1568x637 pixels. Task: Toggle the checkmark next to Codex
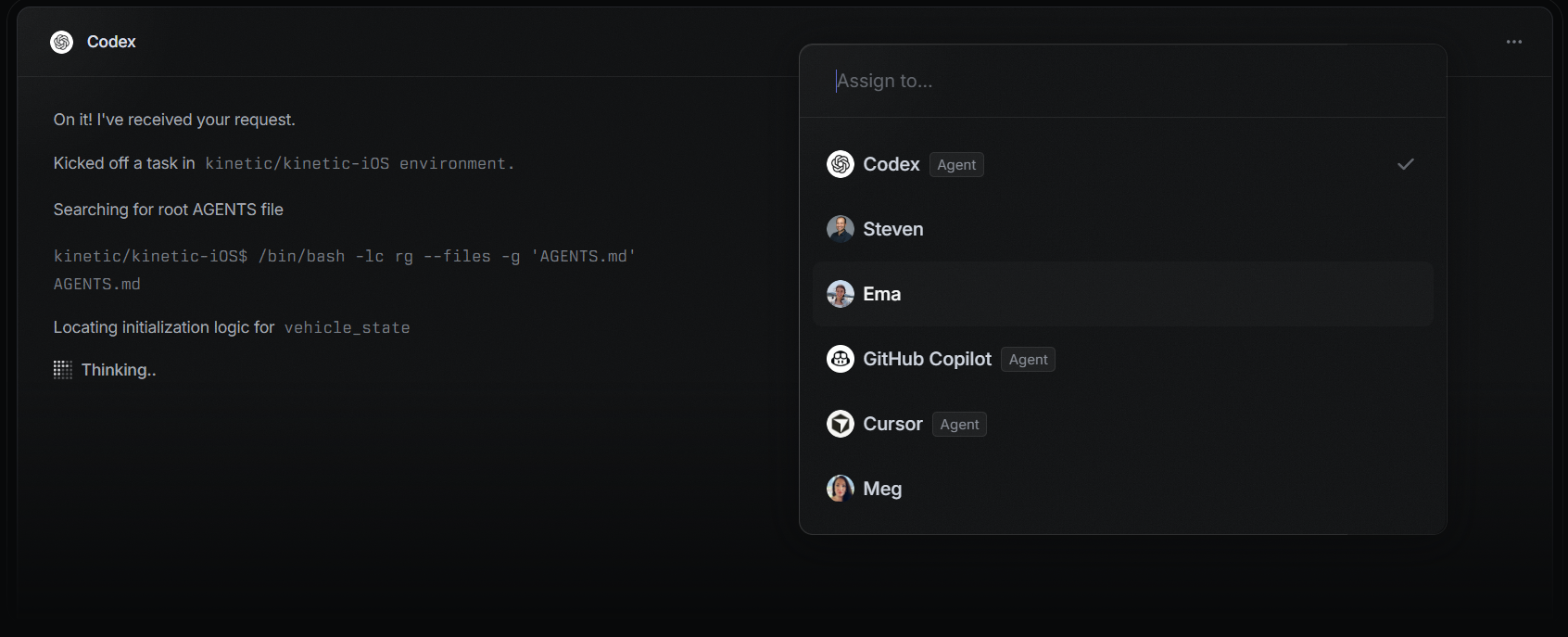coord(1405,164)
